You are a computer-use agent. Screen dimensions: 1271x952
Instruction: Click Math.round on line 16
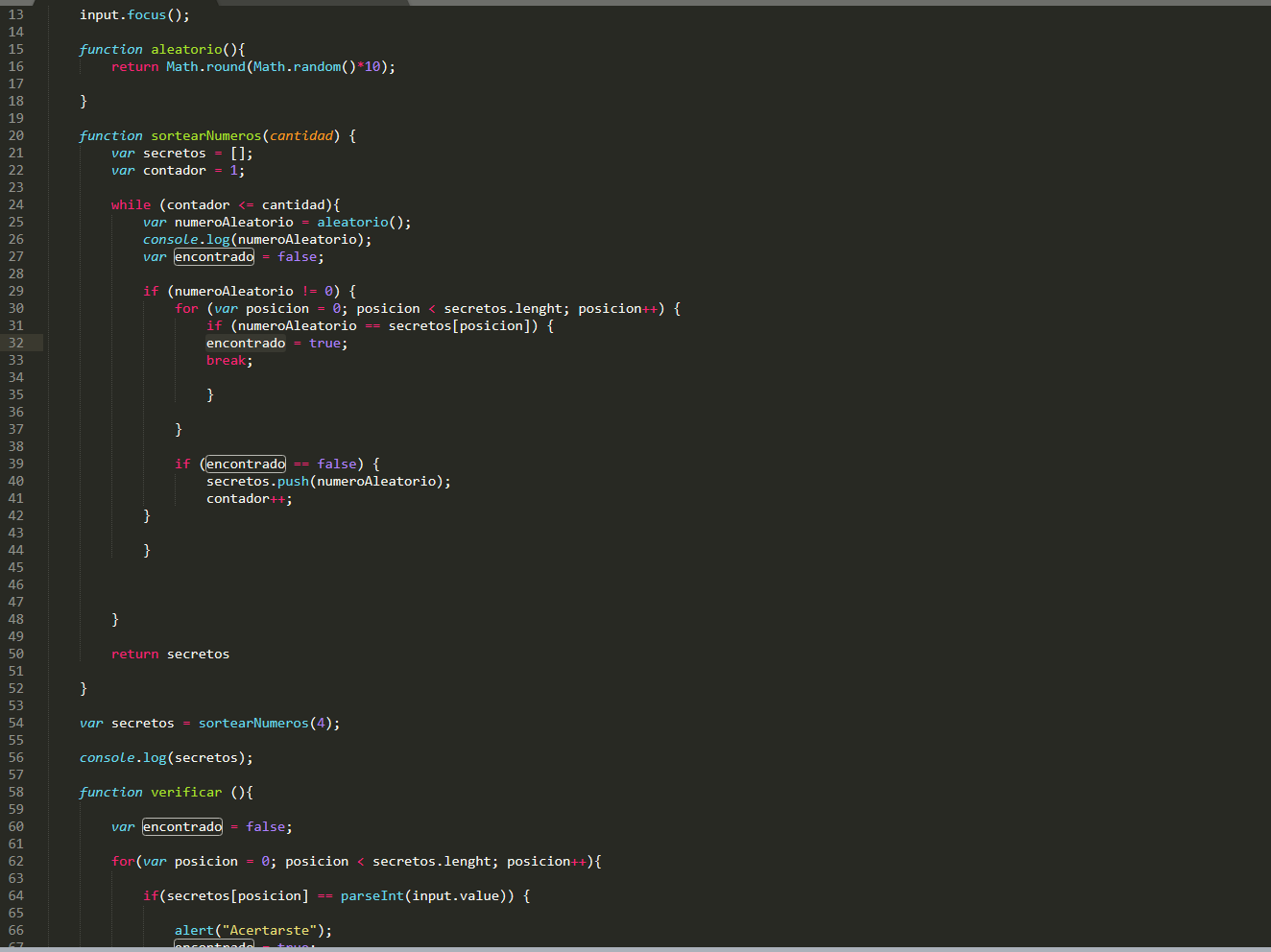point(205,66)
